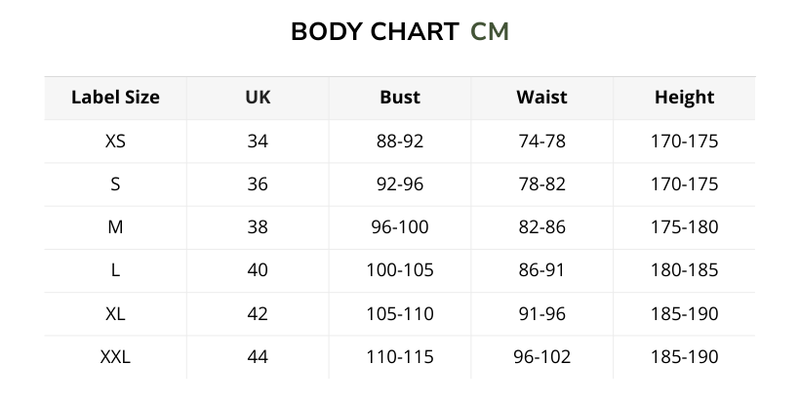Image resolution: width=800 pixels, height=405 pixels.
Task: Select UK size 40 cell
Action: pos(258,270)
